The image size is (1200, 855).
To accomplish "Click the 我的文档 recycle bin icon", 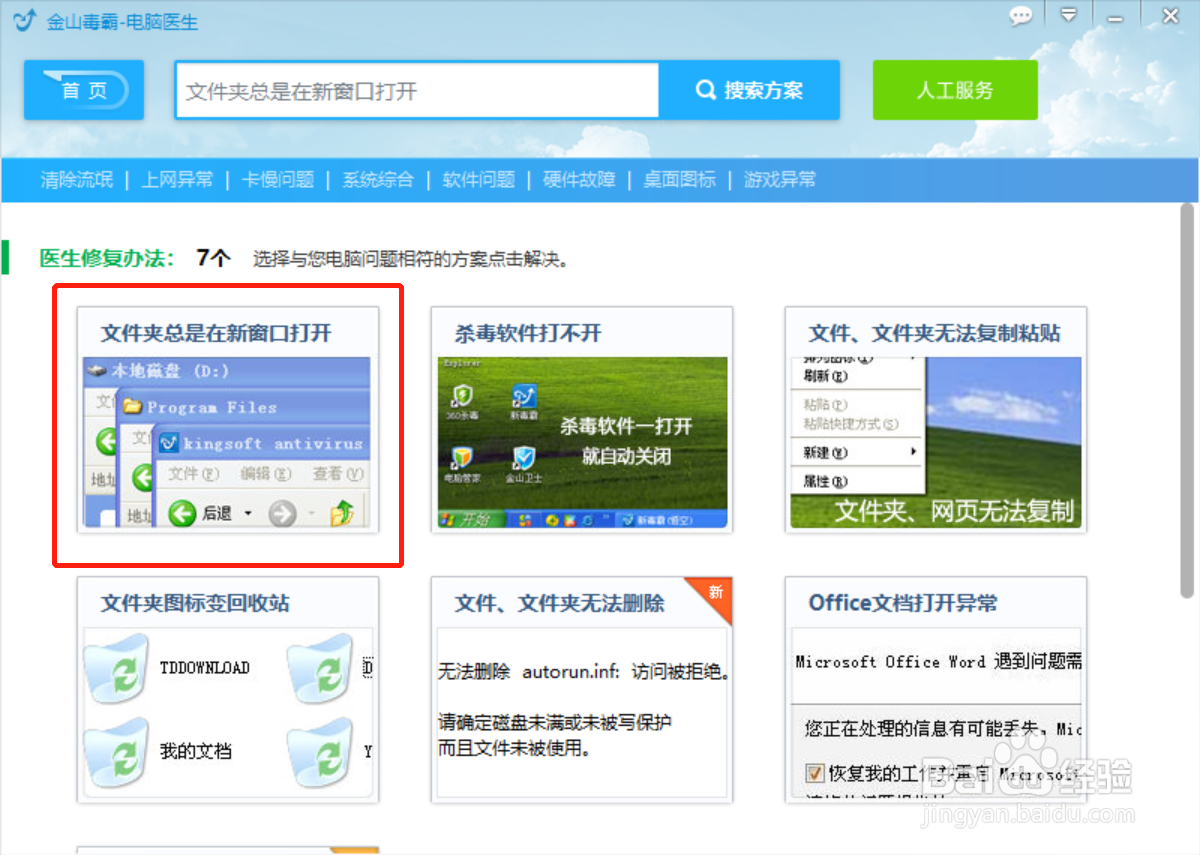I will 116,752.
